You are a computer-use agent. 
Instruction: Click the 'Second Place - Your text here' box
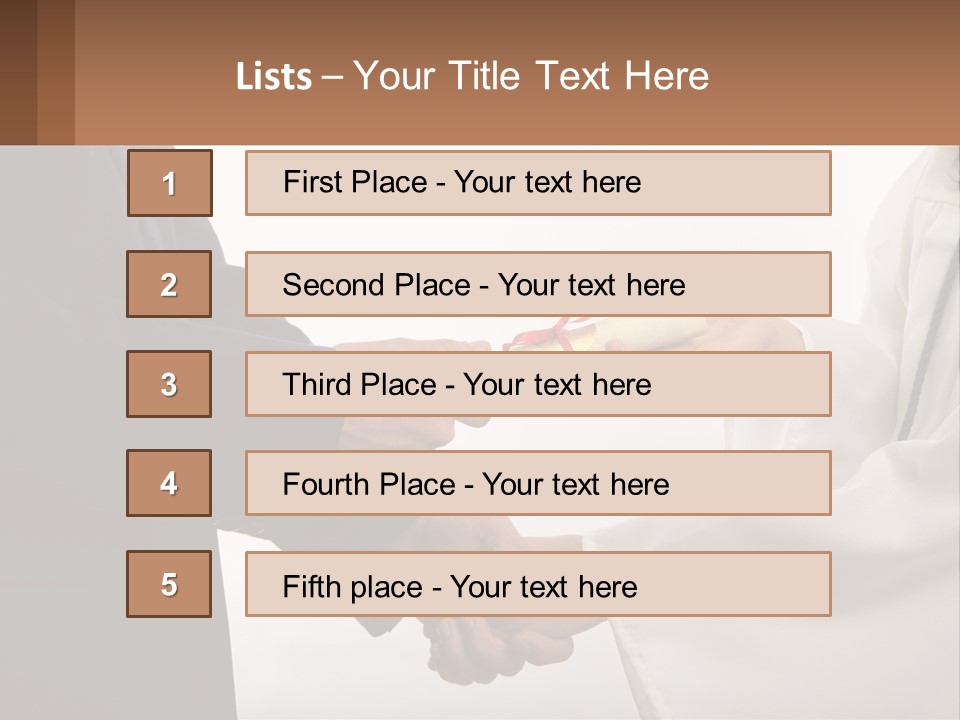[x=538, y=284]
